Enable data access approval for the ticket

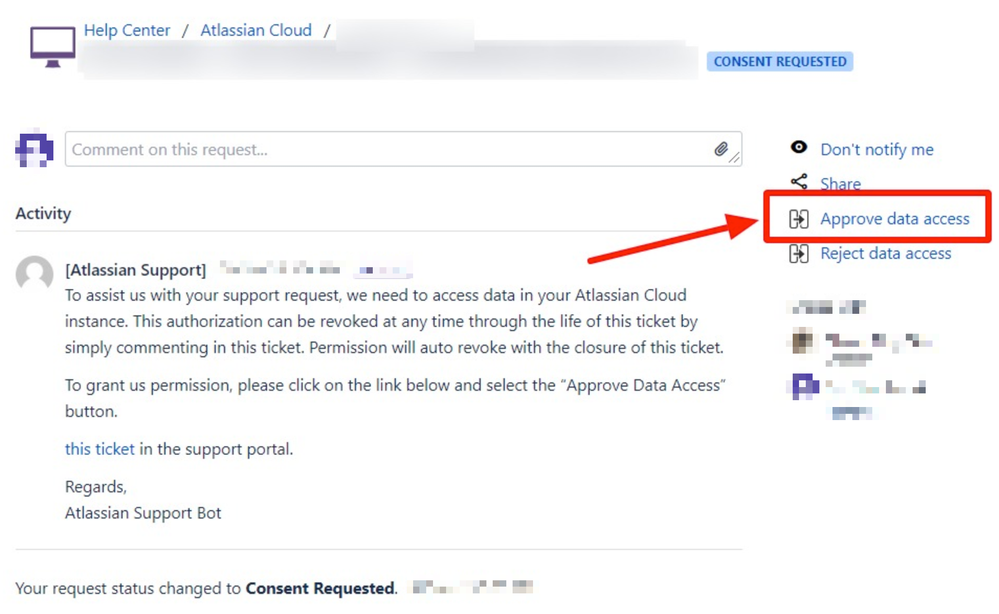[x=894, y=218]
